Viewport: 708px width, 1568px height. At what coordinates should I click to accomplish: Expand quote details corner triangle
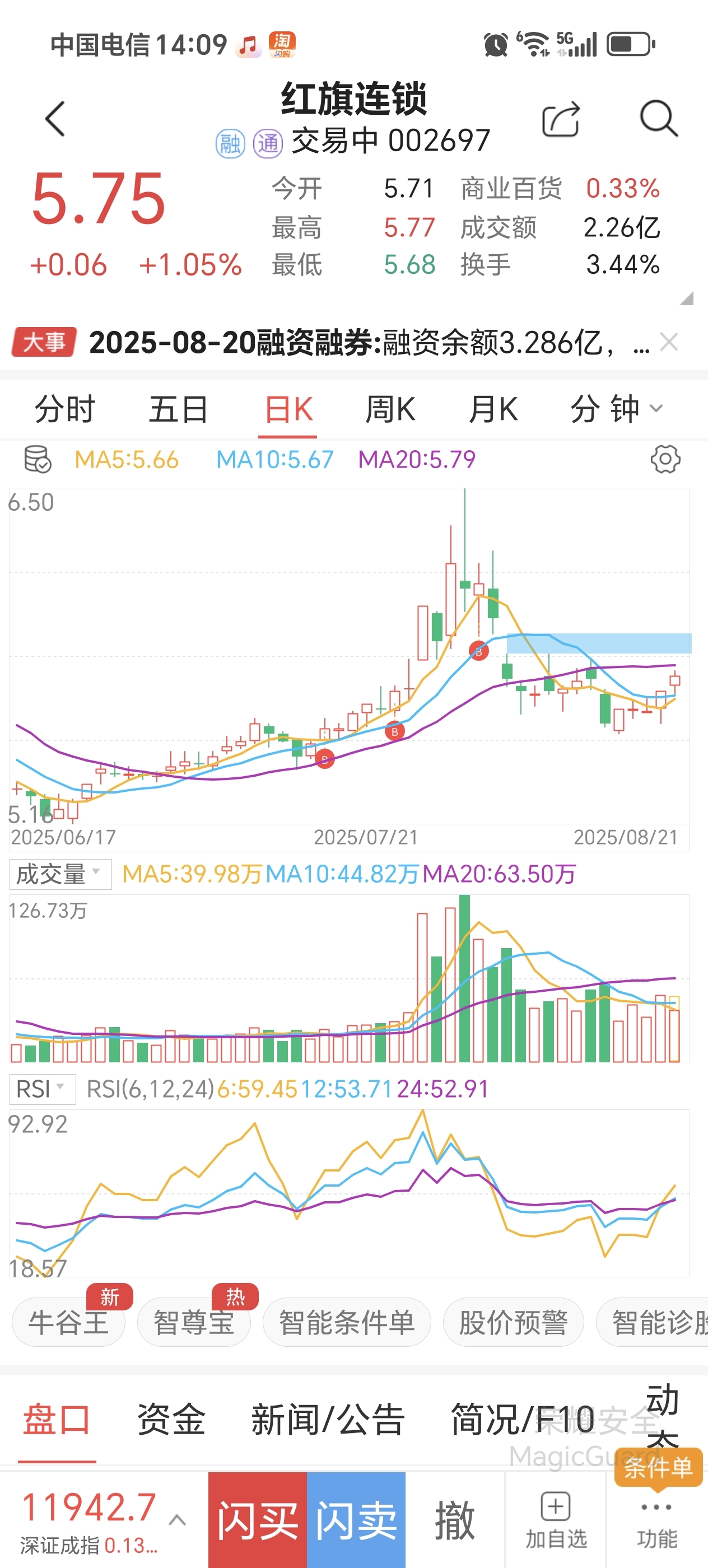[687, 298]
